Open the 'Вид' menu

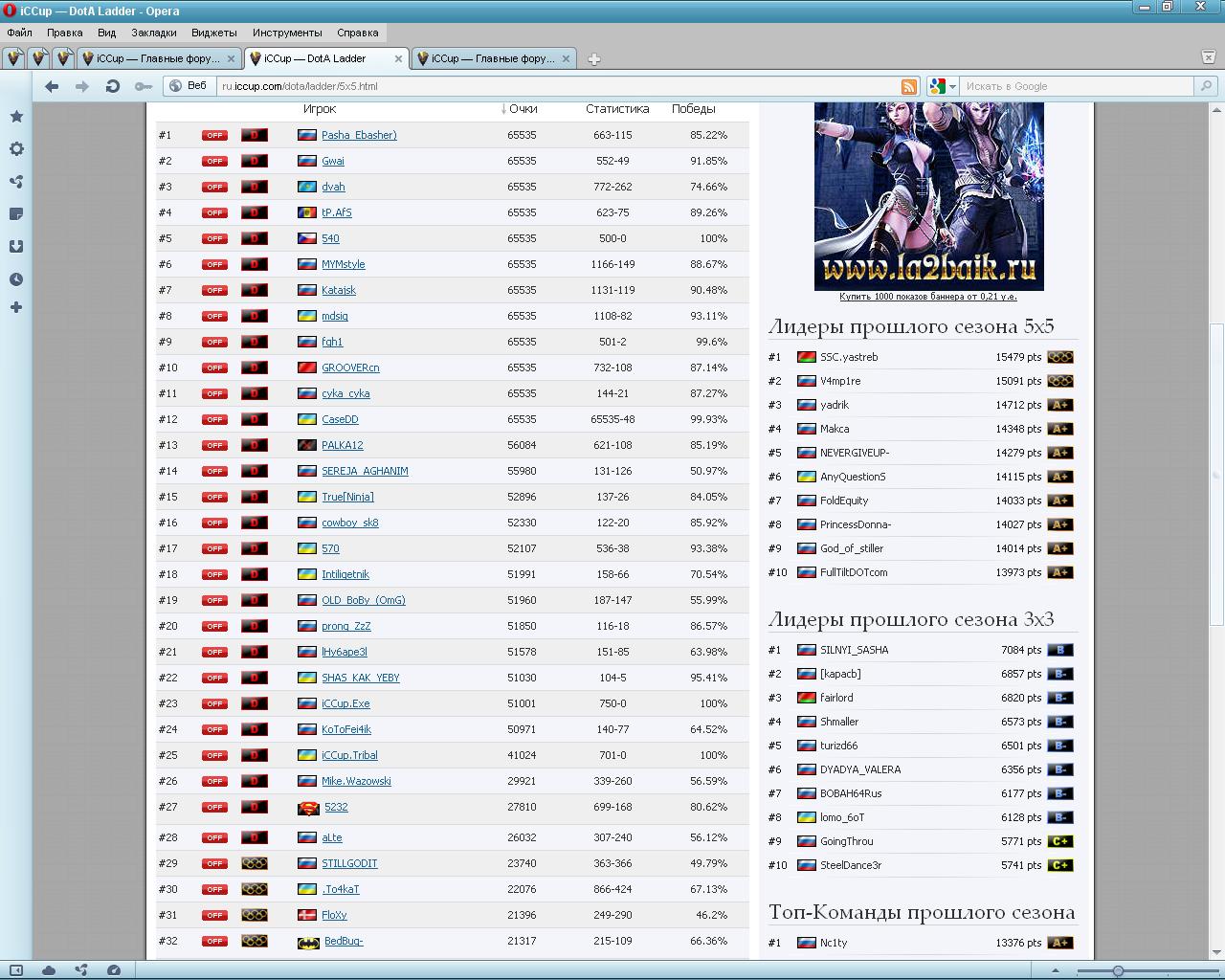pyautogui.click(x=106, y=33)
